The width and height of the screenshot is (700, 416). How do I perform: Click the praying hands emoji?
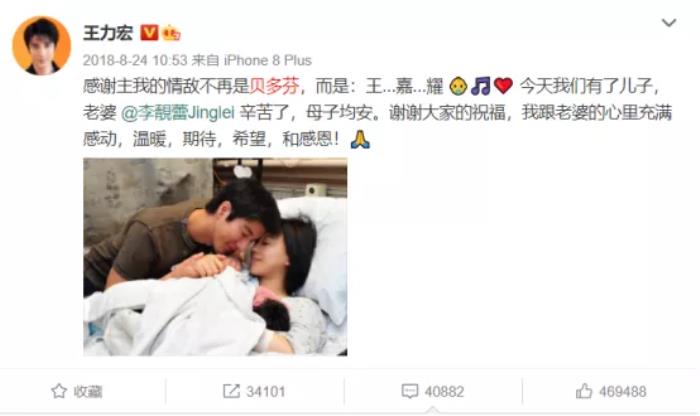tap(360, 139)
